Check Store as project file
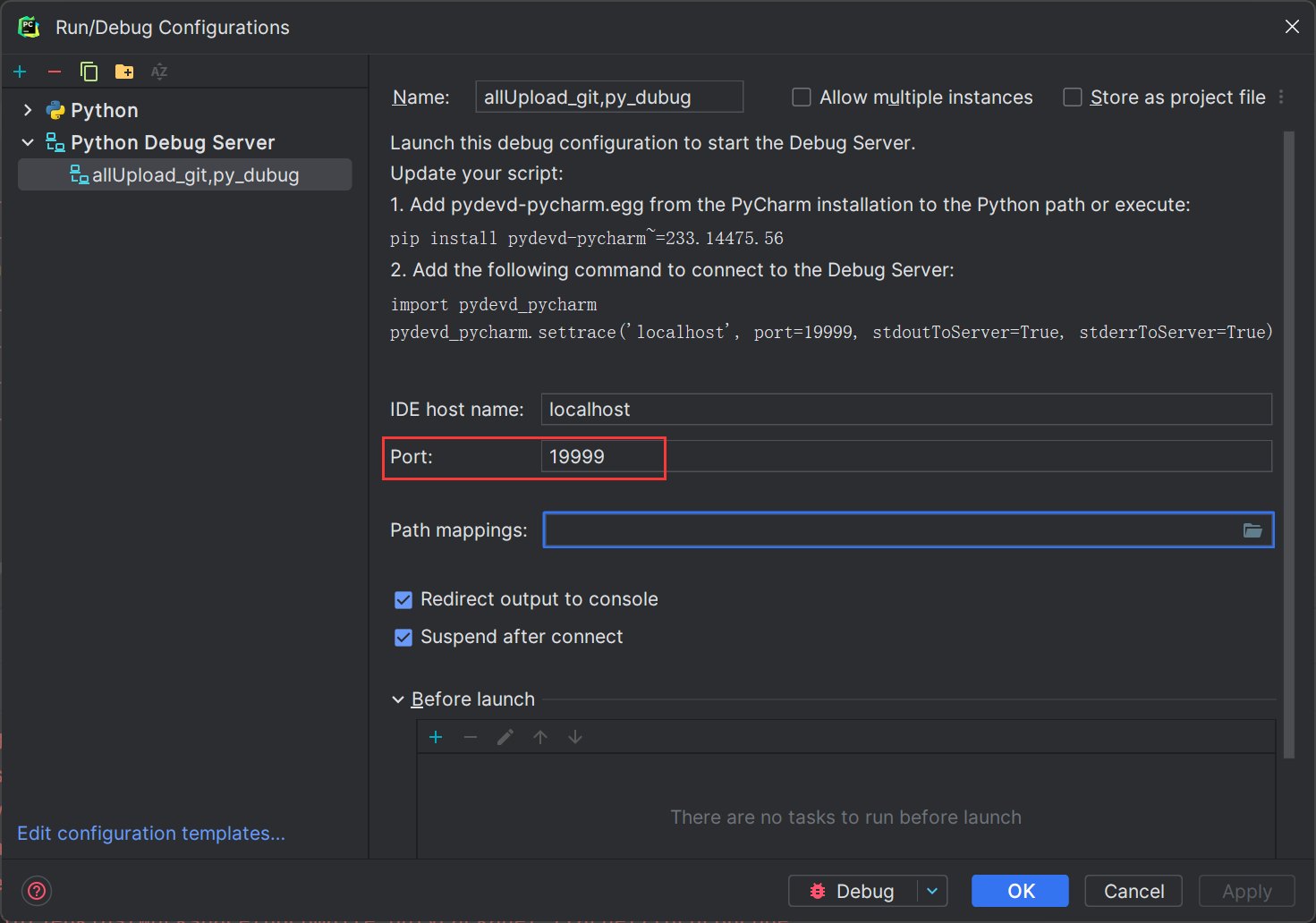The image size is (1316, 923). coord(1072,97)
